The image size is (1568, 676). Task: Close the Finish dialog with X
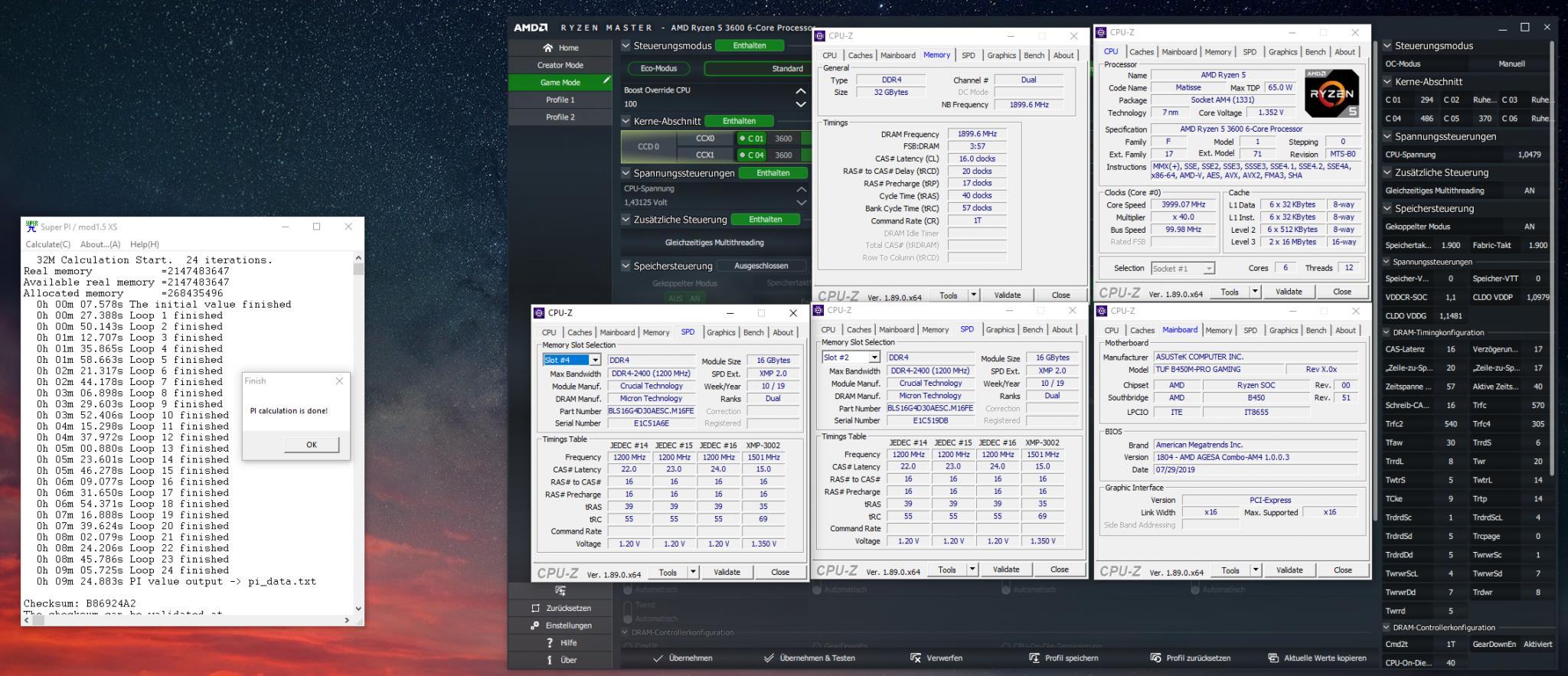(x=339, y=380)
